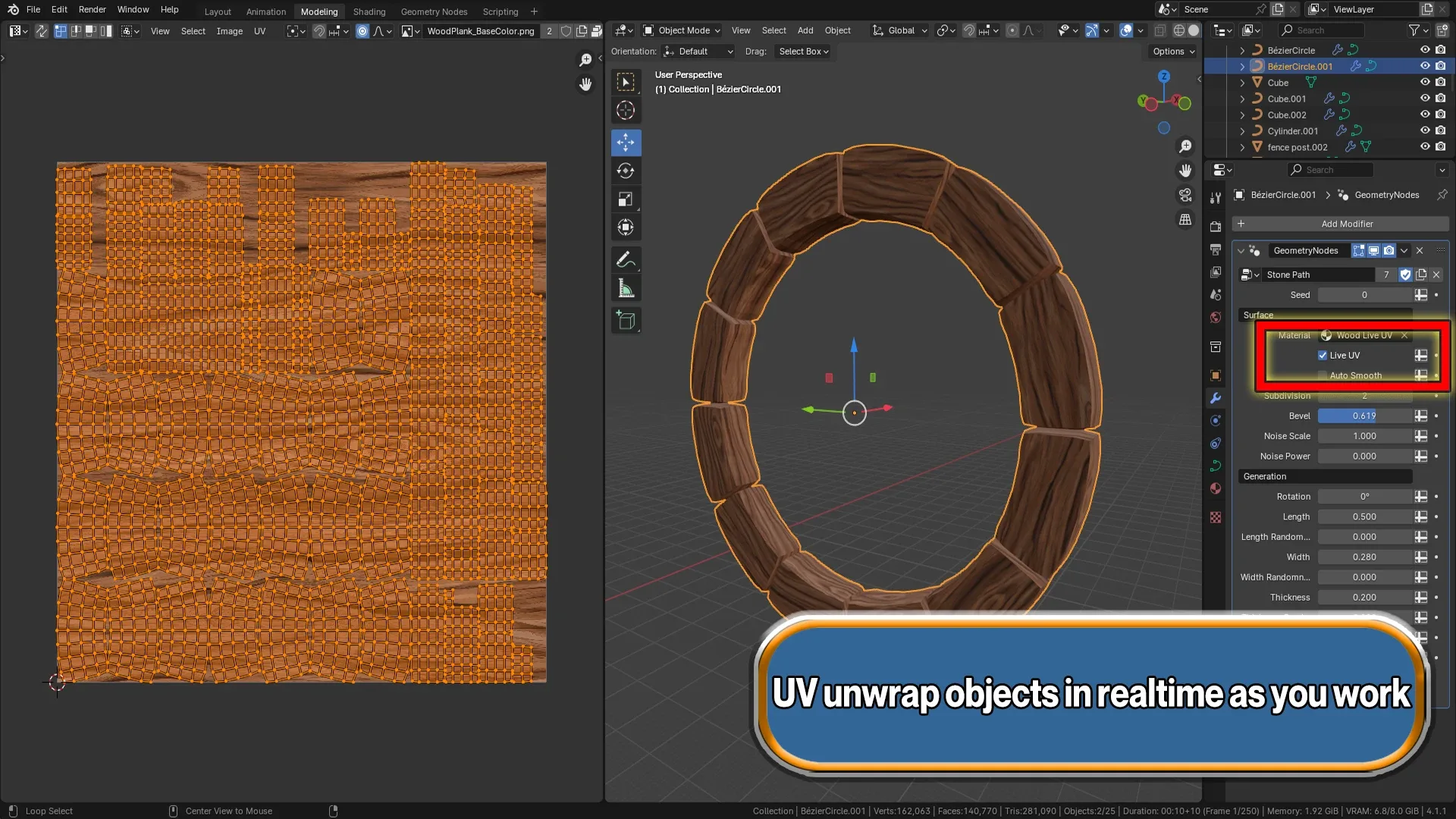Open the Object Mode dropdown
The width and height of the screenshot is (1456, 819).
(680, 30)
